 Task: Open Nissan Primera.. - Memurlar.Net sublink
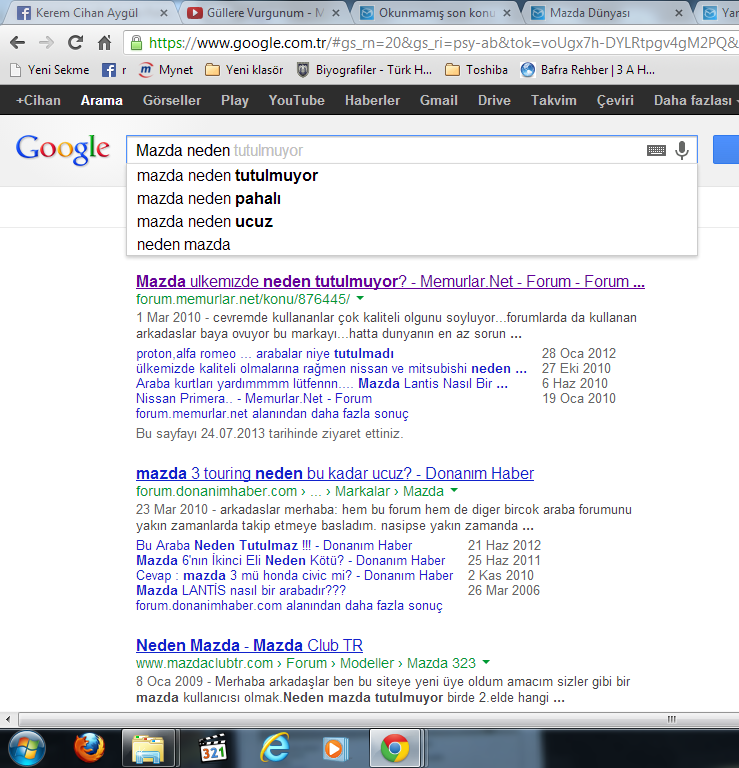click(254, 399)
